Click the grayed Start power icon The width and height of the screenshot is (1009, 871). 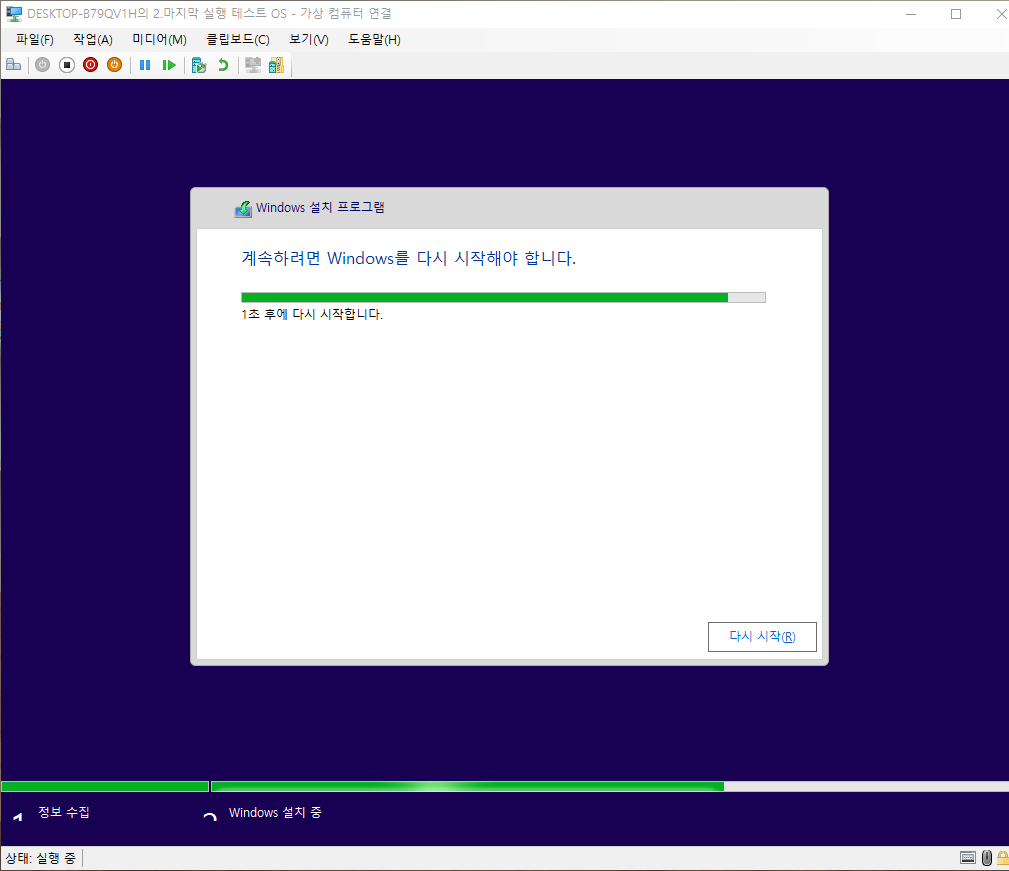click(x=42, y=65)
